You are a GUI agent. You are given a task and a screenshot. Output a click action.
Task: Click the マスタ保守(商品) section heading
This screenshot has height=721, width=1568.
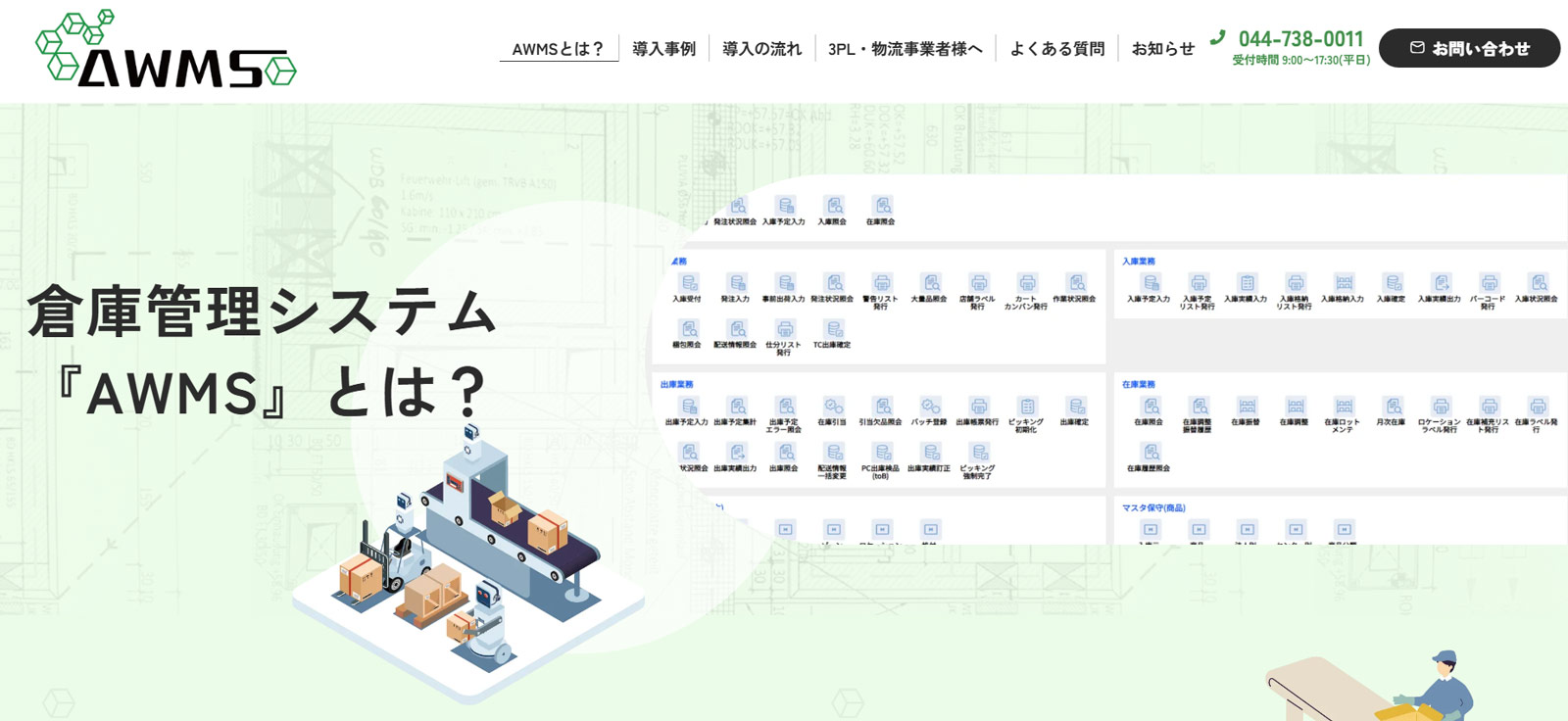(x=1153, y=508)
